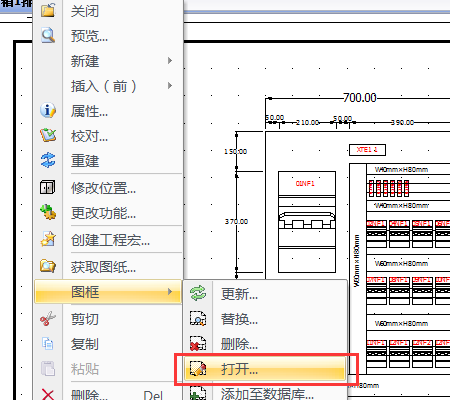
Task: Click the preview magnifier icon
Action: (48, 35)
